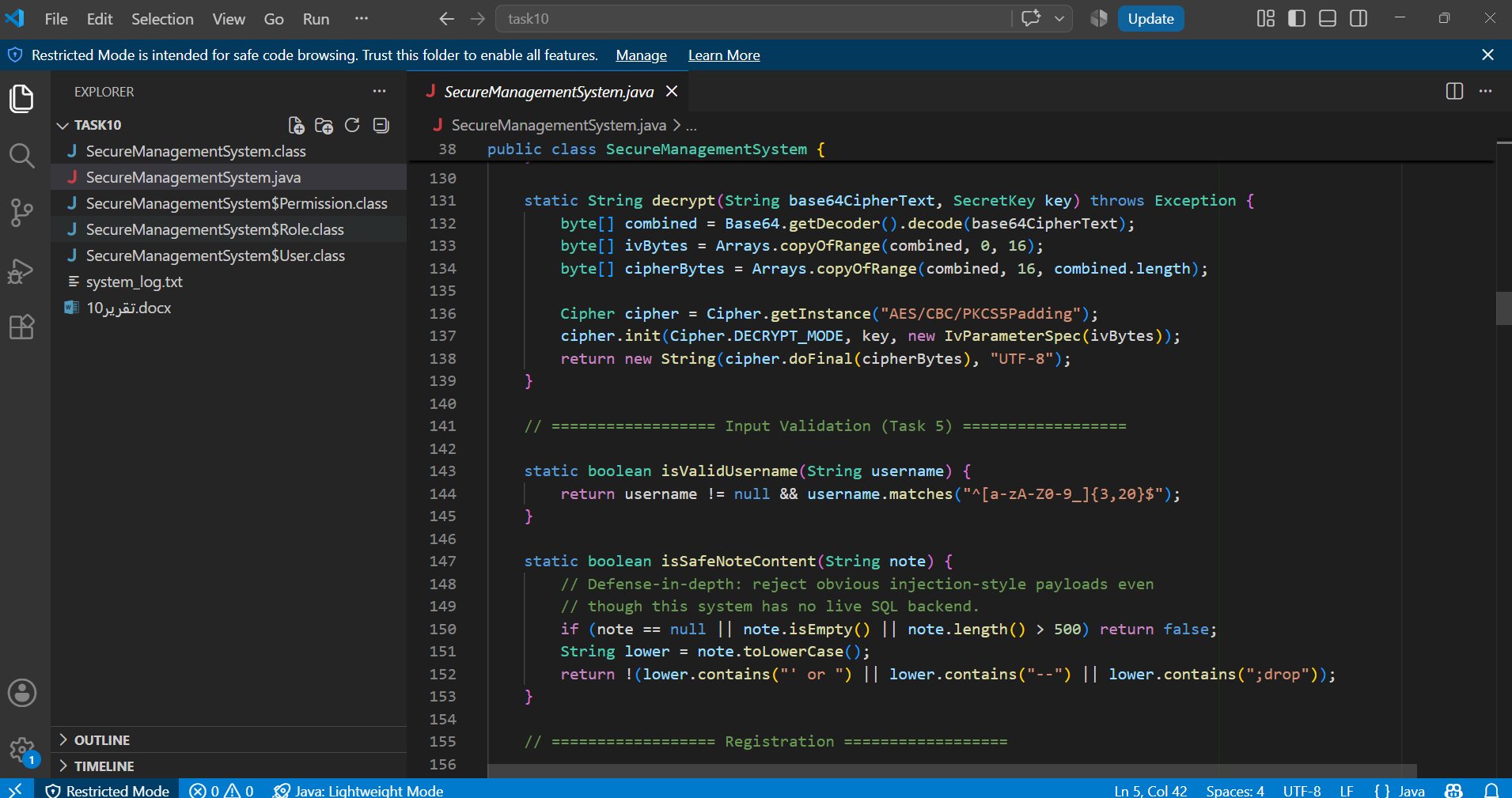This screenshot has height=798, width=1512.
Task: Open the Accounts menu icon
Action: 21,693
